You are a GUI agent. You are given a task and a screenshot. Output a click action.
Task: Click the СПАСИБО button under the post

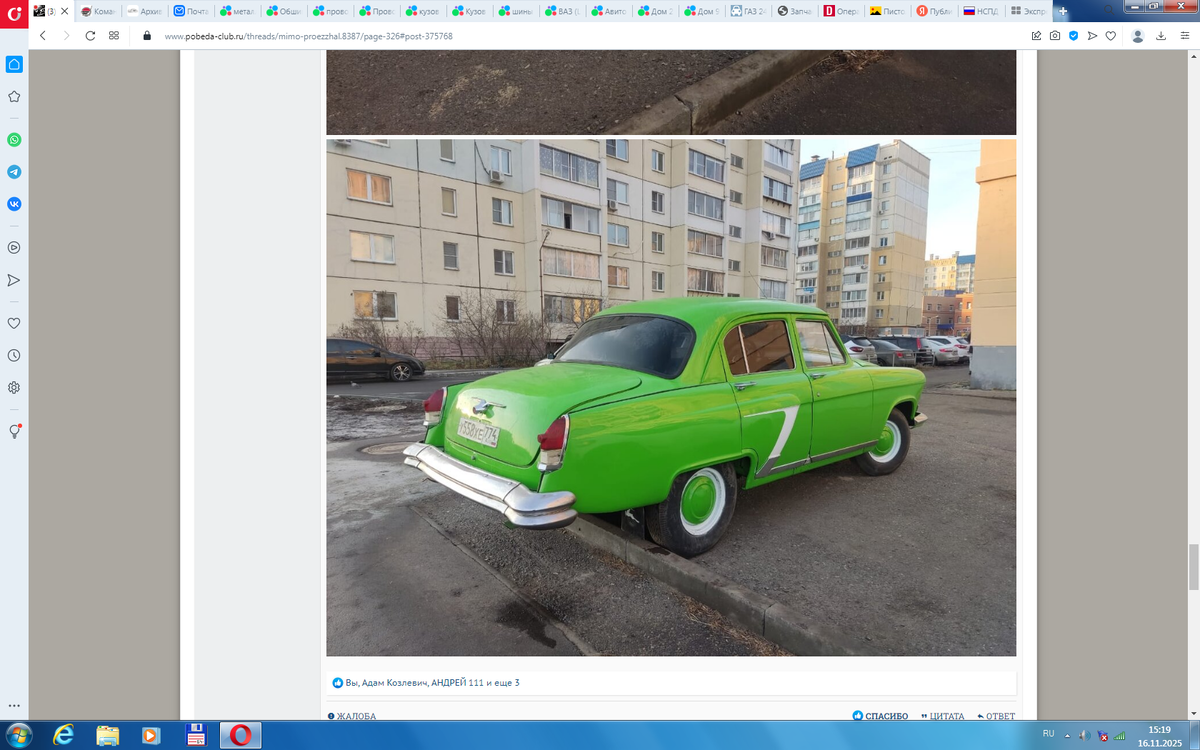pyautogui.click(x=880, y=716)
